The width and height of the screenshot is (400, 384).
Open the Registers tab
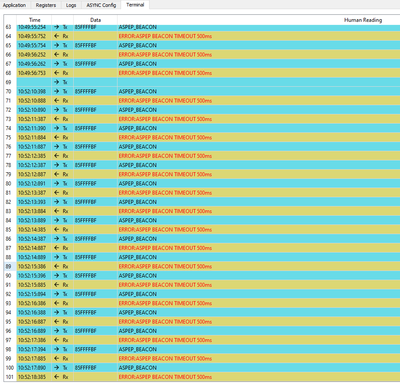coord(46,5)
